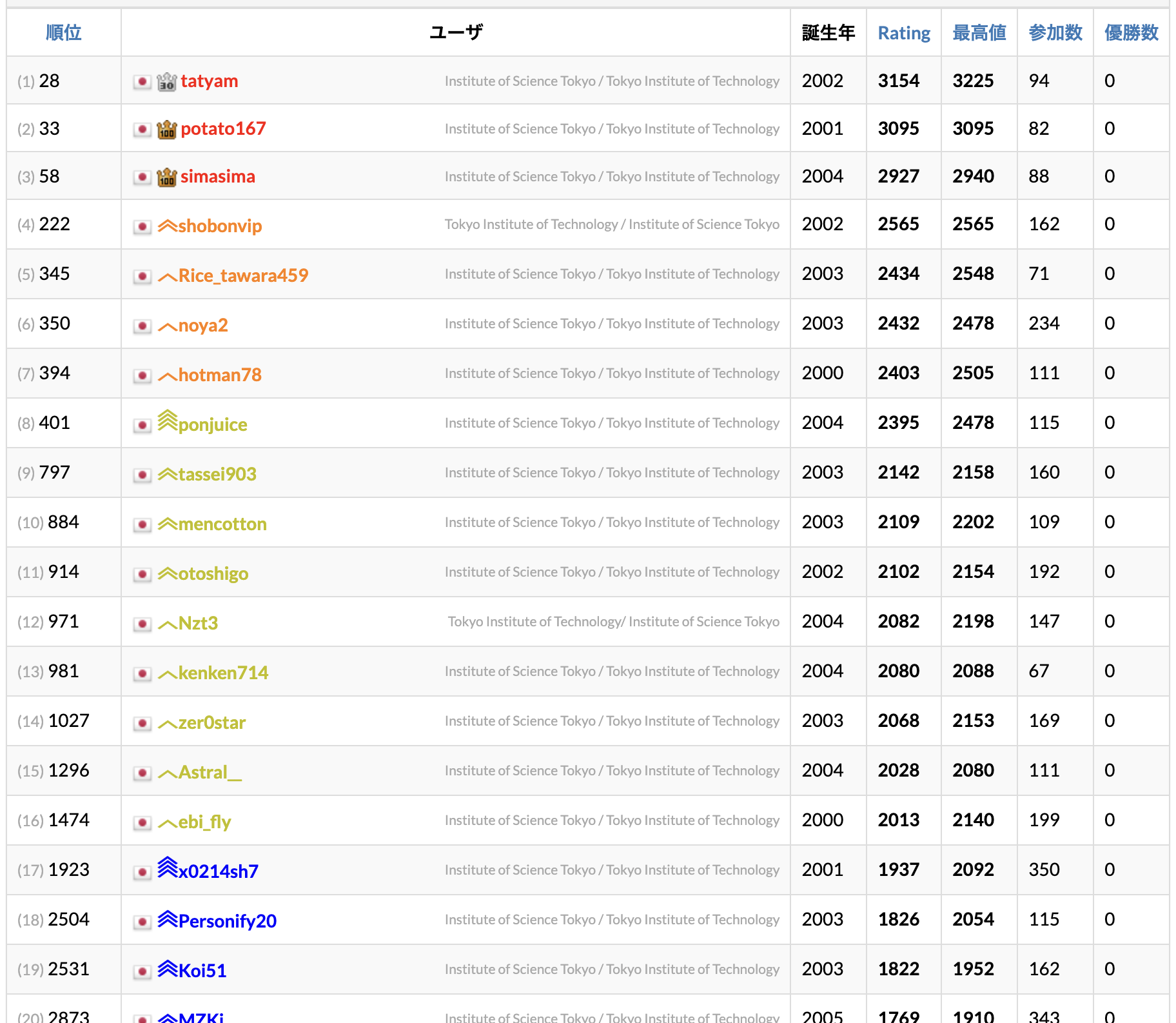Click the silver crown icon beside tatyam
This screenshot has height=1023, width=1176.
click(166, 82)
